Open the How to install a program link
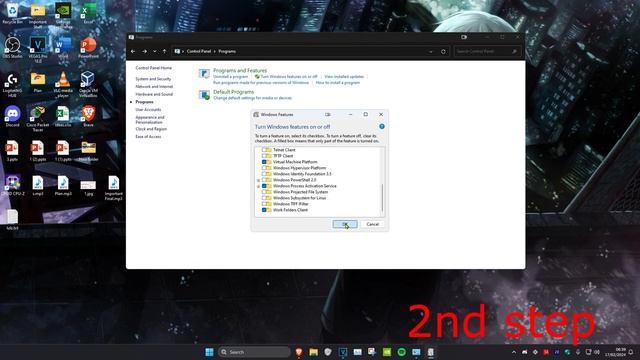 tap(338, 83)
